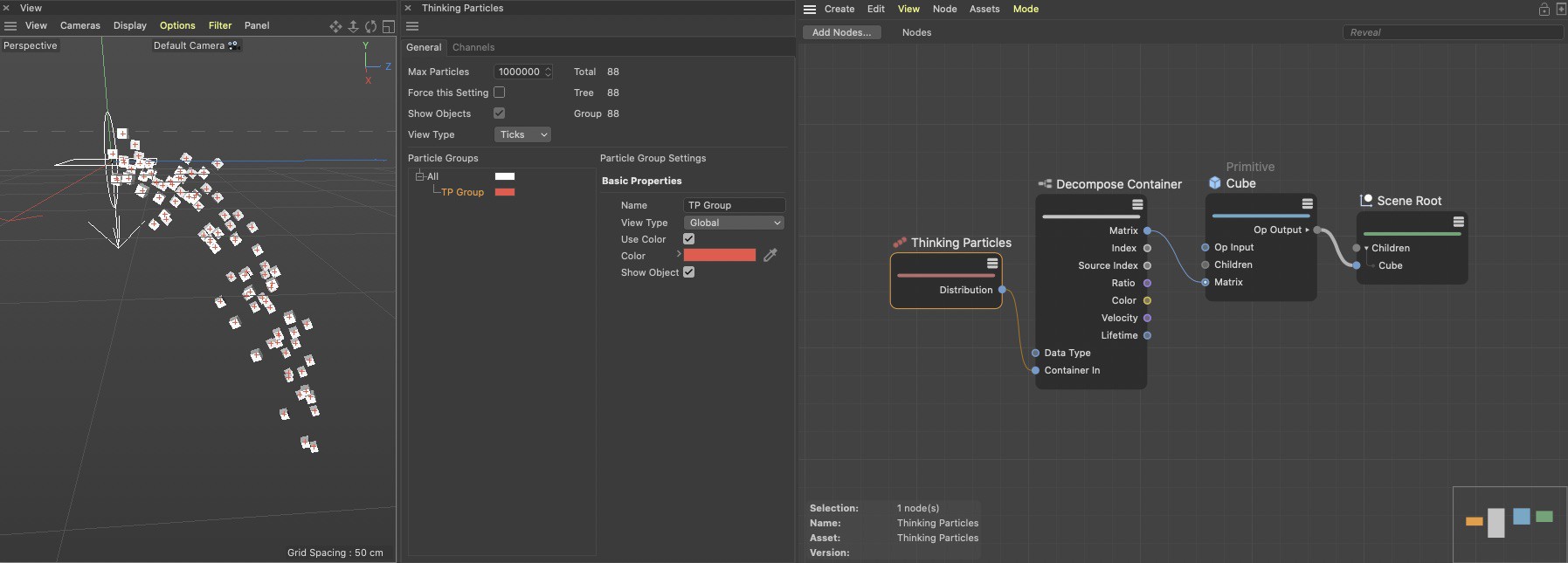Open the node editor hamburger menu
1568x563 pixels.
[810, 10]
